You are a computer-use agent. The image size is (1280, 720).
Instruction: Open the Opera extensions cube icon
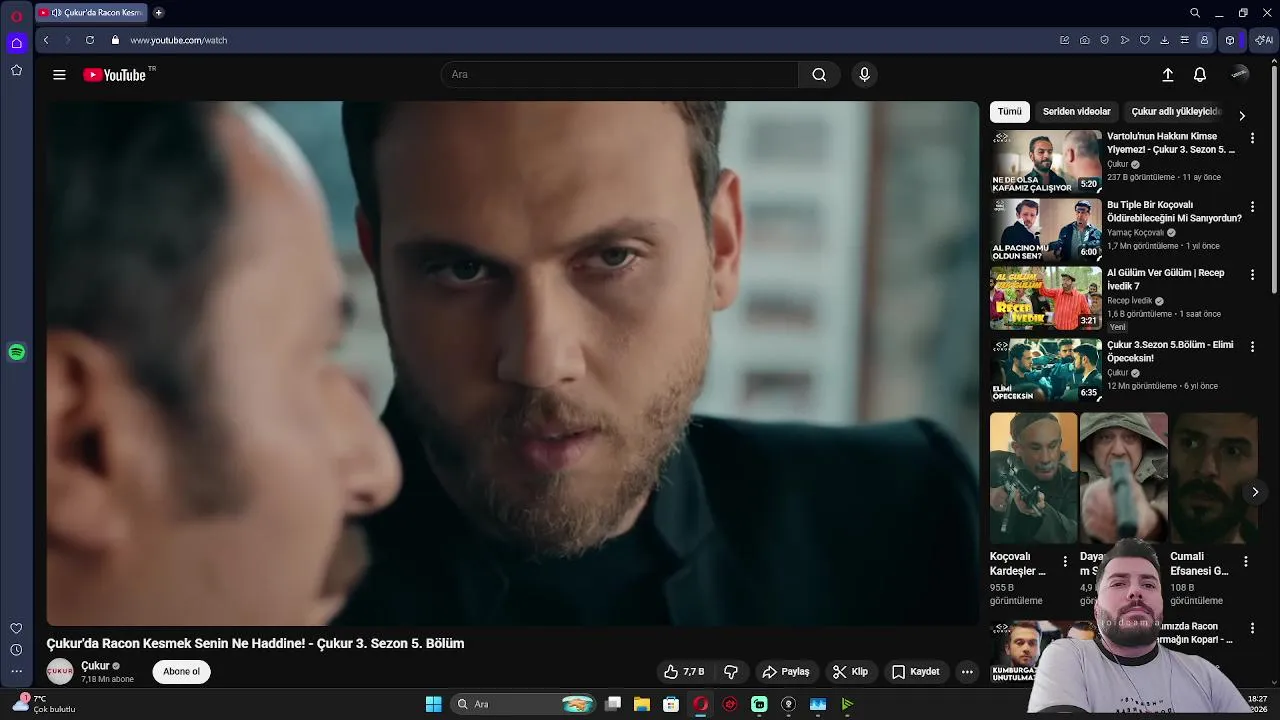coord(1230,40)
